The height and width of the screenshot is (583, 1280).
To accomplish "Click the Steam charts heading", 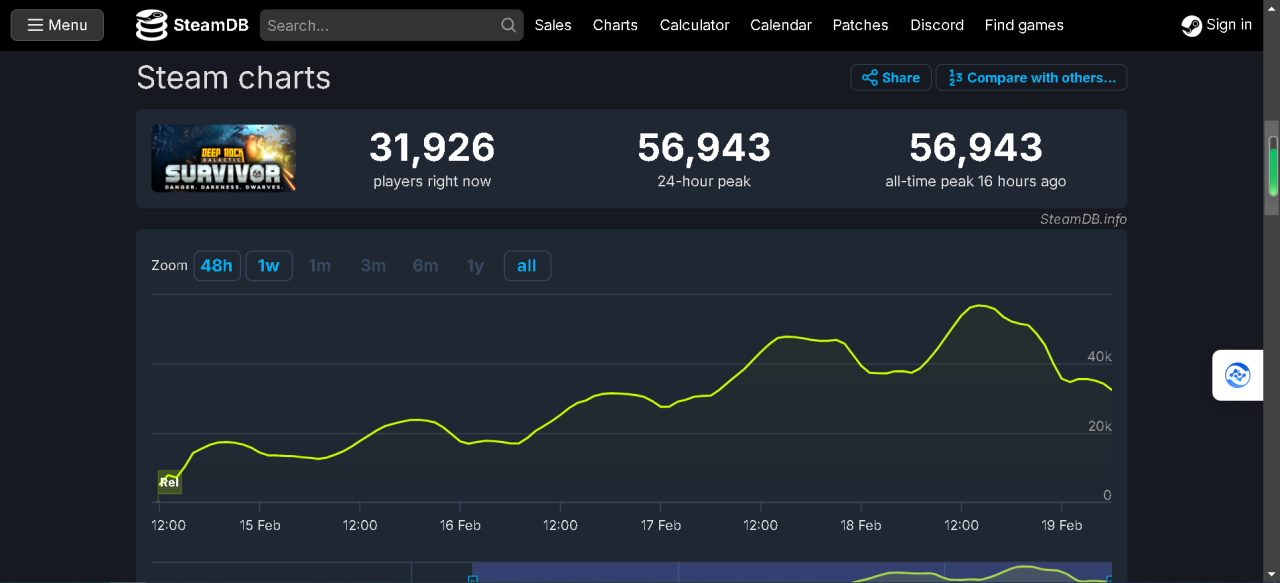I will [x=234, y=78].
